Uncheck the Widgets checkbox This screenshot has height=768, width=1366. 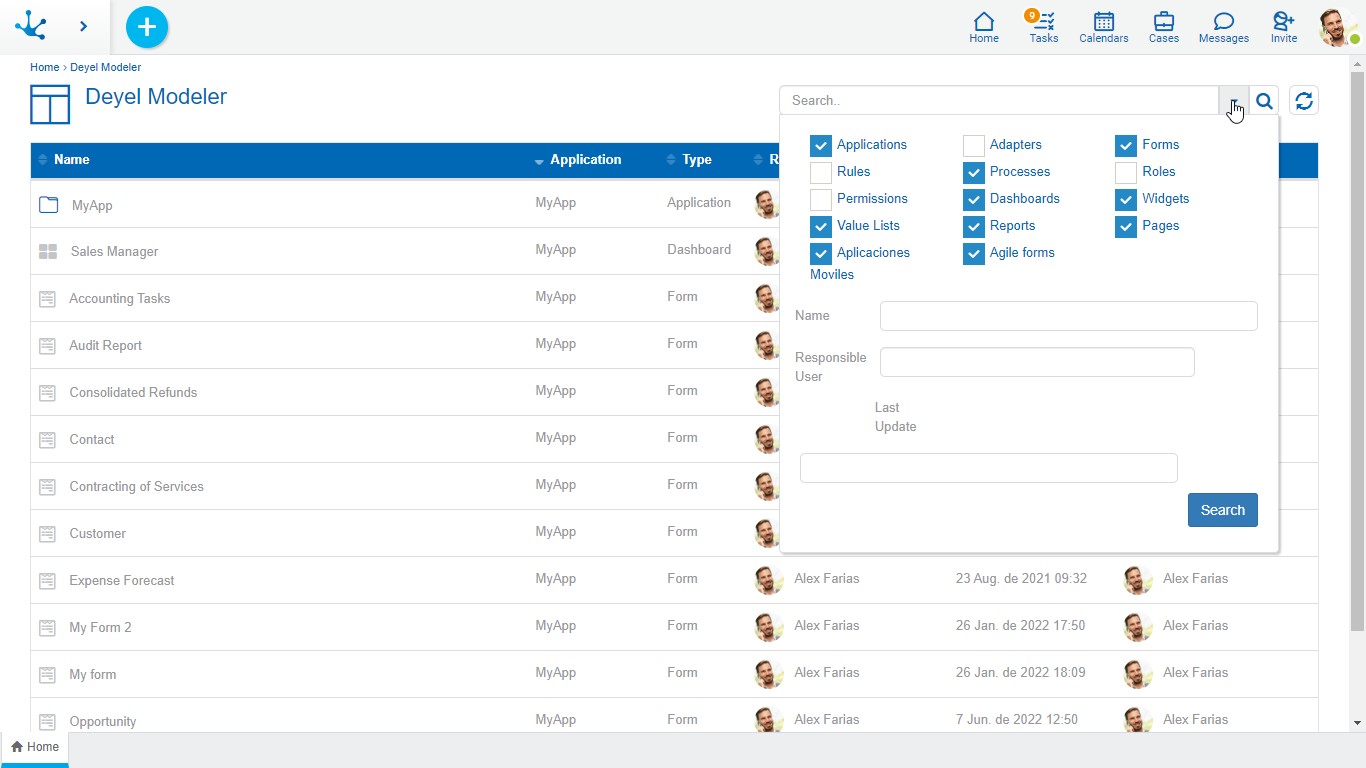[1126, 200]
